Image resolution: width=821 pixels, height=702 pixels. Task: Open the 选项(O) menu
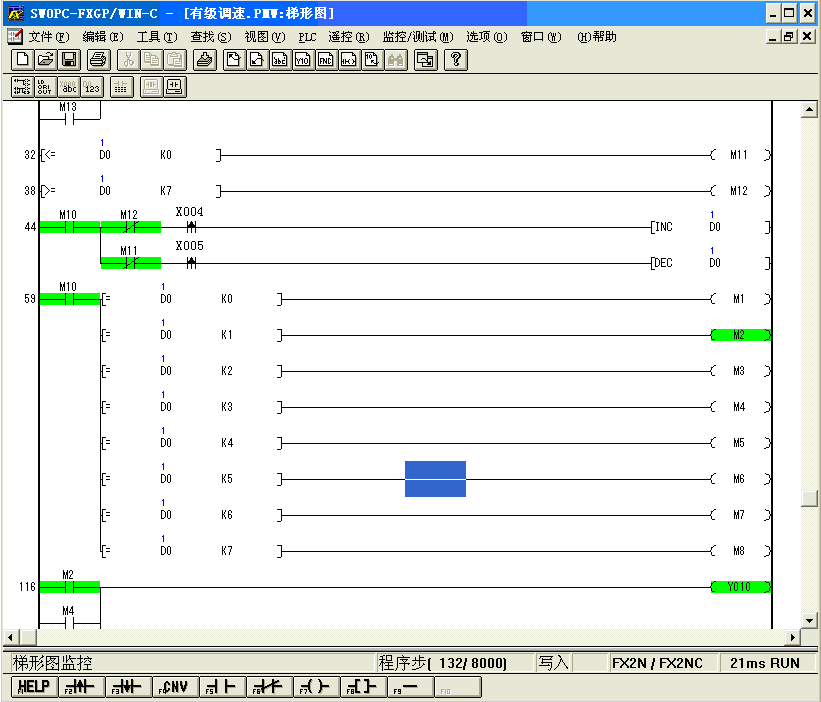click(486, 37)
